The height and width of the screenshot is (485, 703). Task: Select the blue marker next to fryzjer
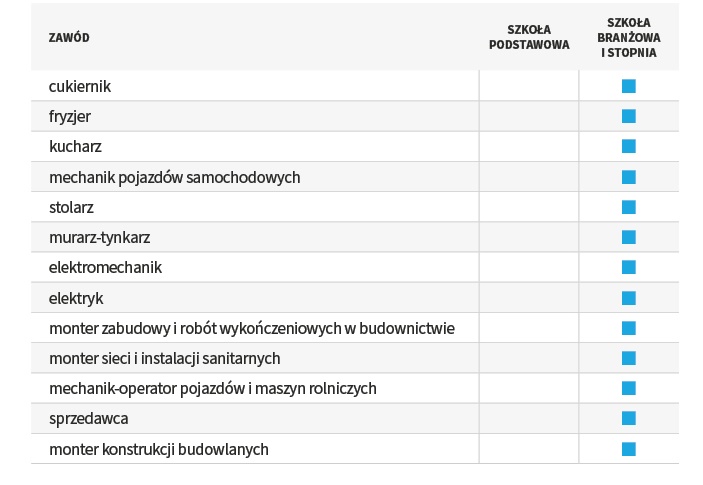coord(629,116)
